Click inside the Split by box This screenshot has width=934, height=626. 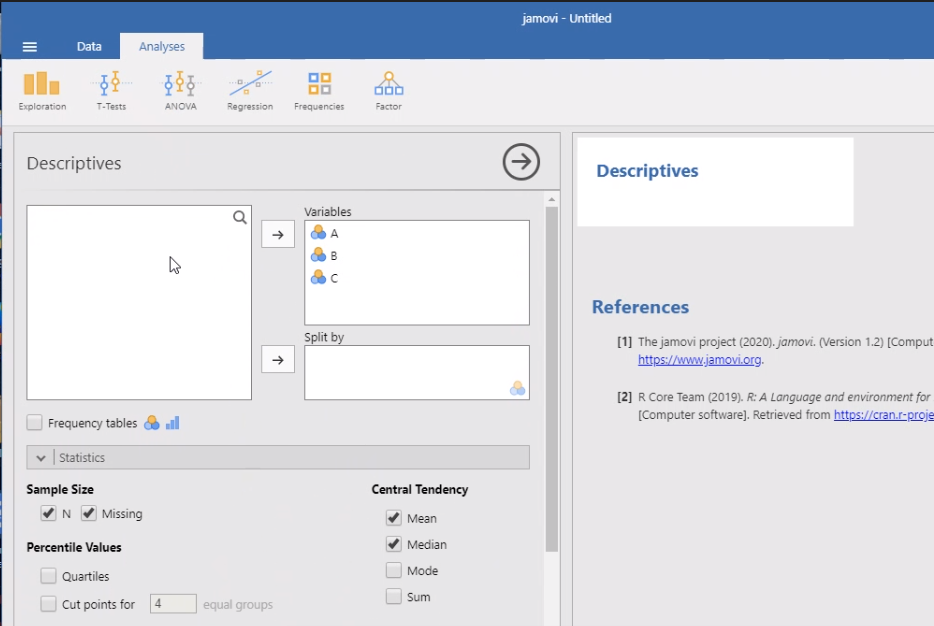coord(416,372)
